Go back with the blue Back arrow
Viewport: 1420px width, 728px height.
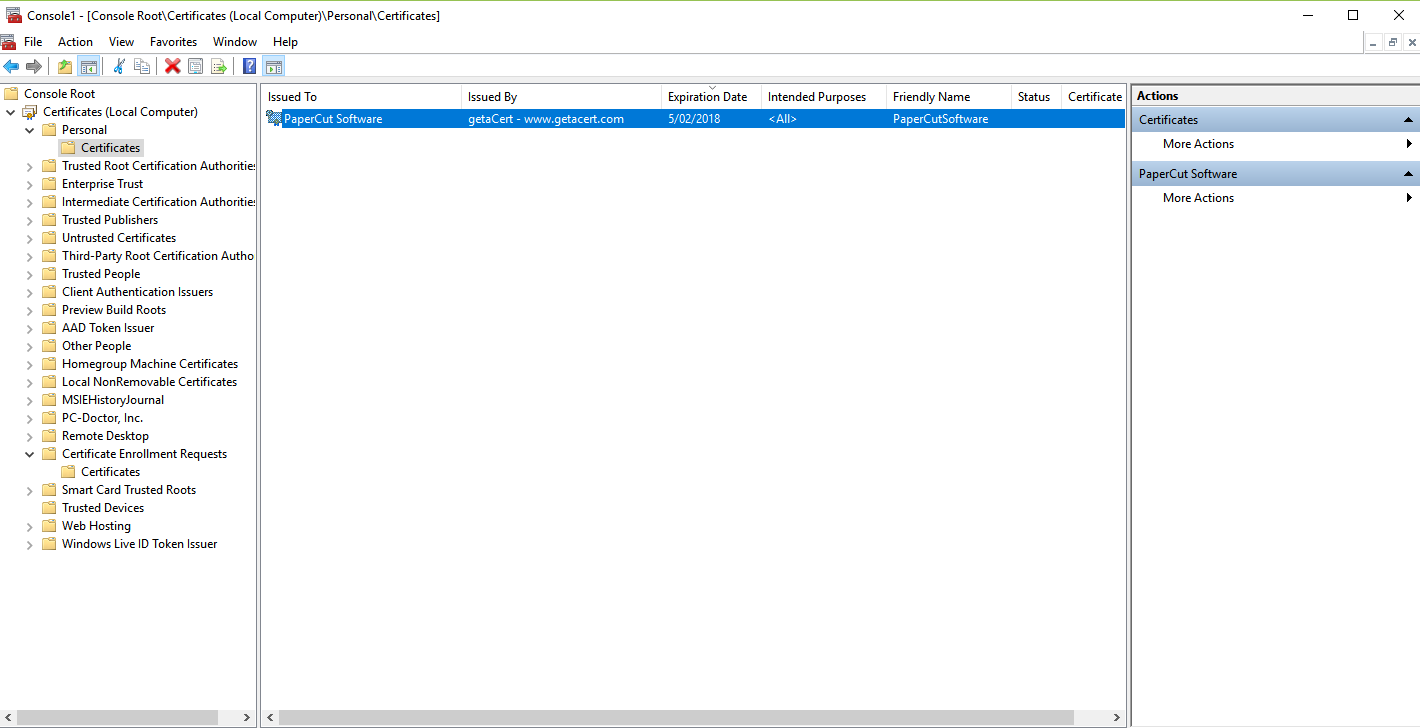pos(11,66)
